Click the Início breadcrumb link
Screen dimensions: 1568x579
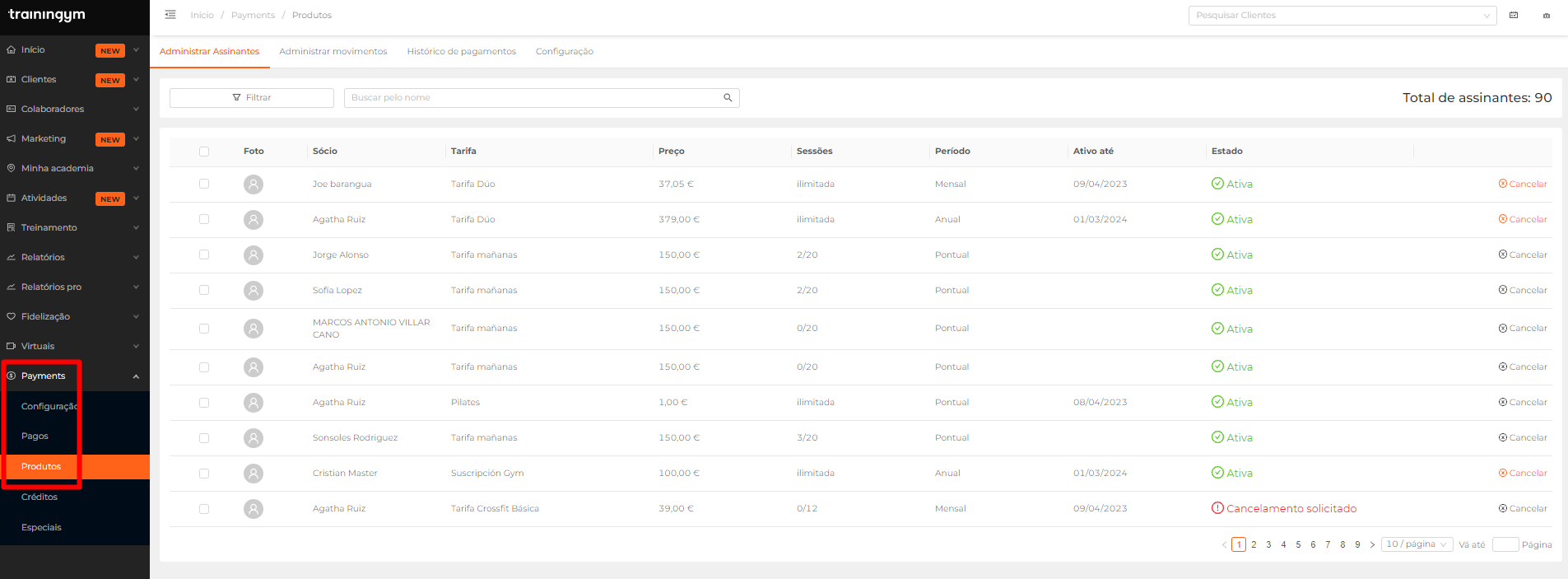click(x=202, y=15)
